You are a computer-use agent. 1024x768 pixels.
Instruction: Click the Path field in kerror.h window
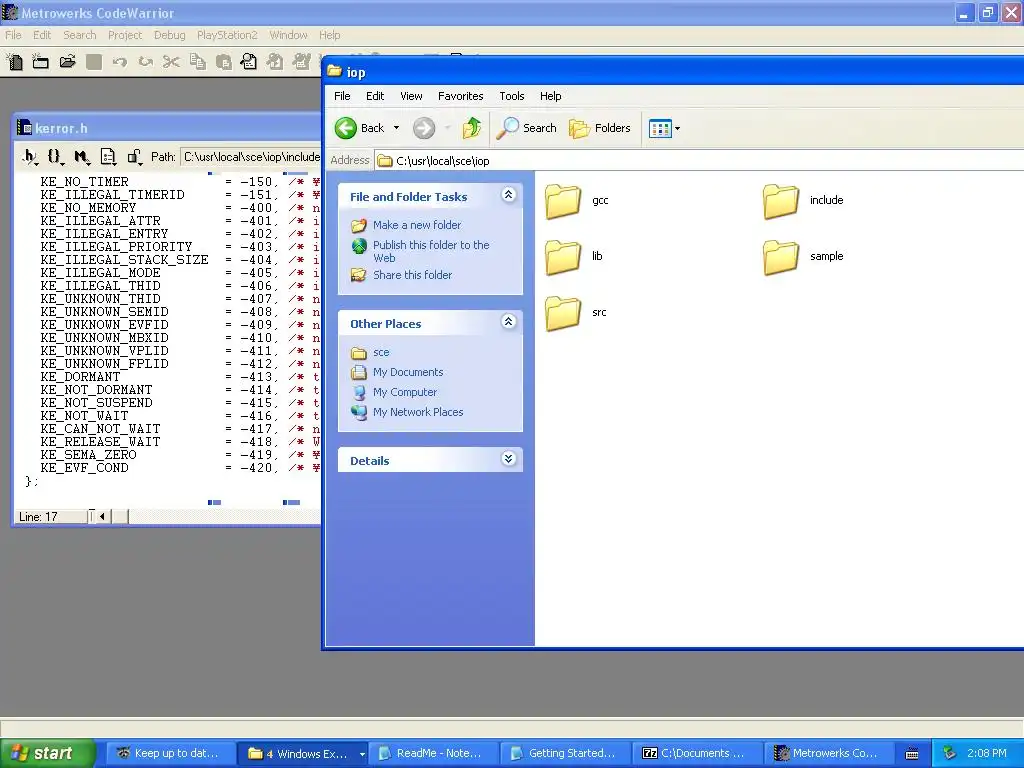[x=251, y=157]
